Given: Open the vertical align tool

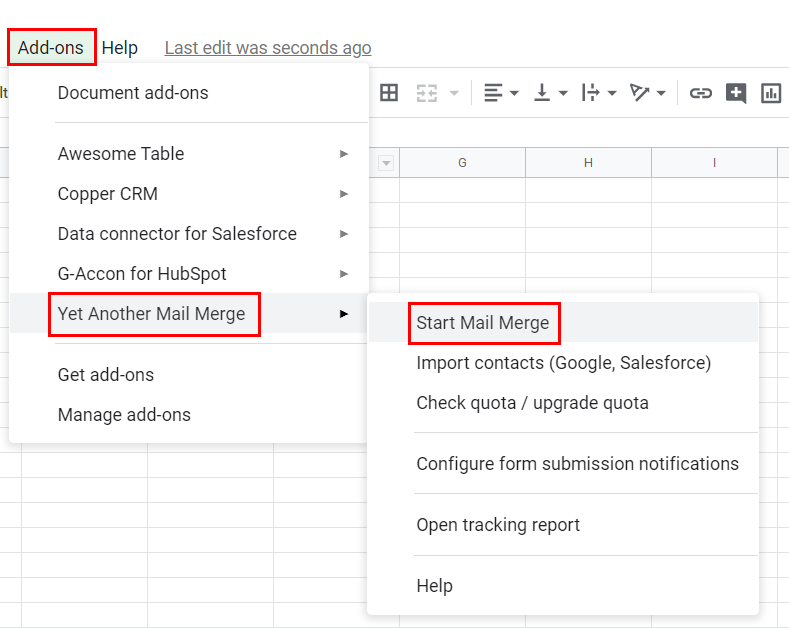Looking at the screenshot, I should [x=550, y=93].
